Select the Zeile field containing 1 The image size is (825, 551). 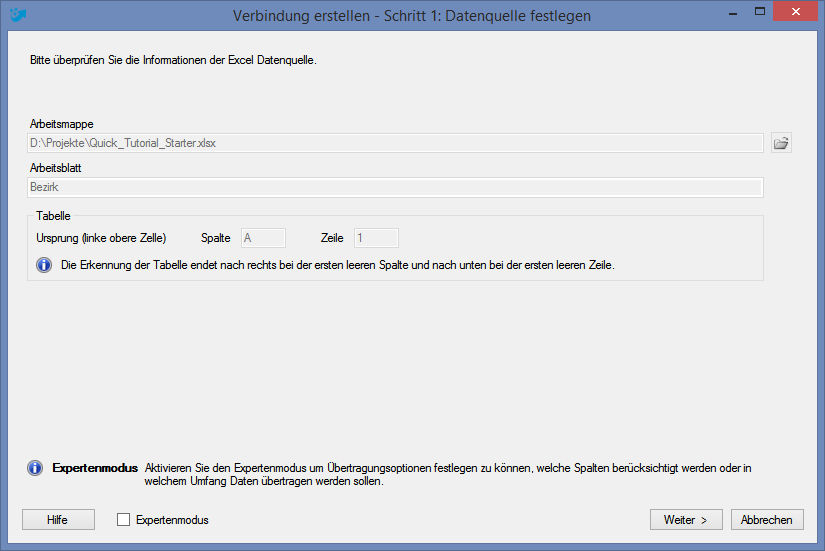[x=376, y=238]
